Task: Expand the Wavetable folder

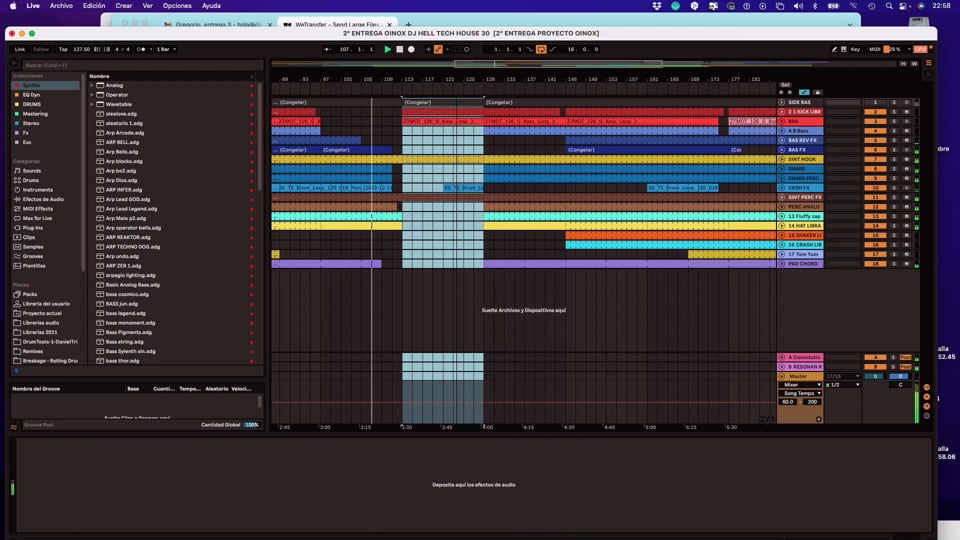Action: (x=92, y=104)
